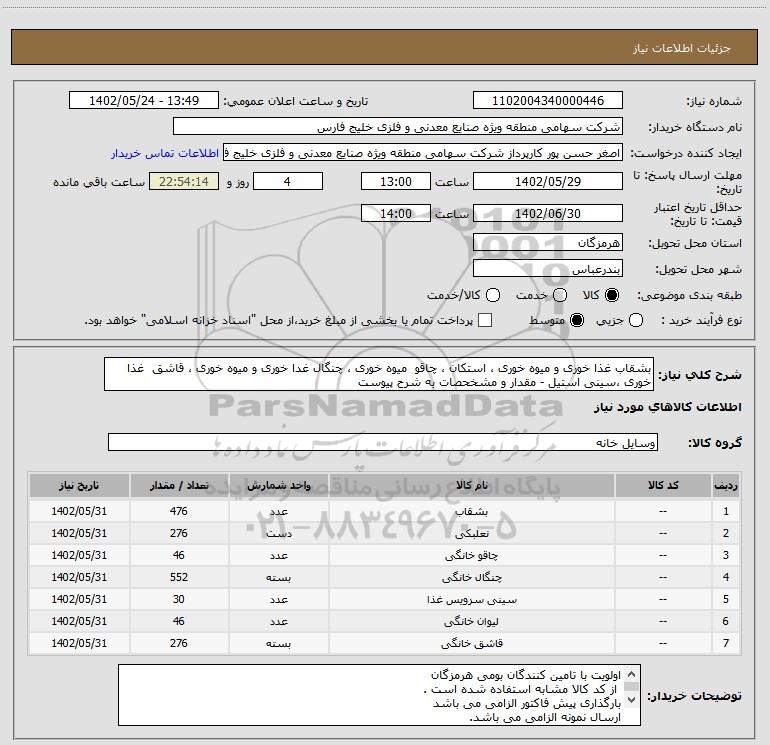Click the ردیف column header
Screen dimensions: 770x745
(726, 485)
